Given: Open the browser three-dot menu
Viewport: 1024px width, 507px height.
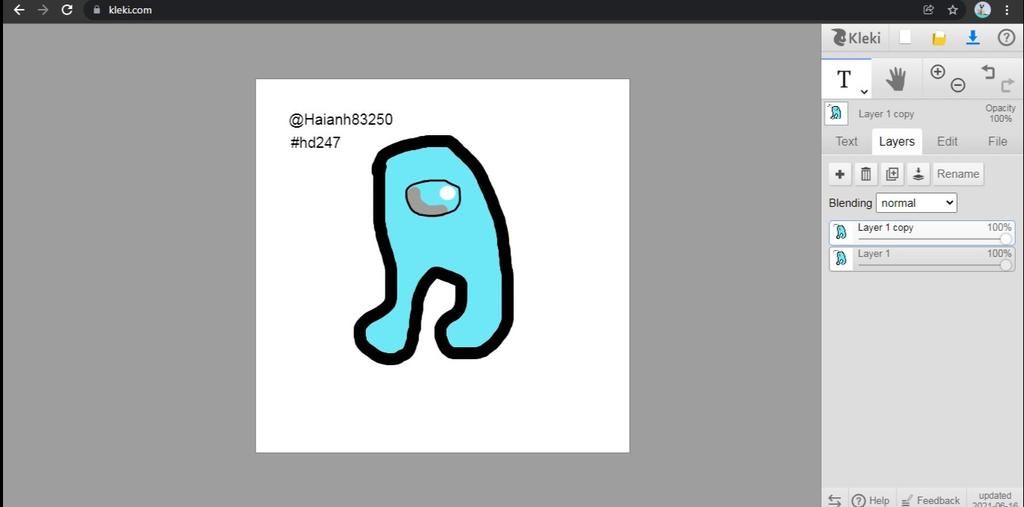Looking at the screenshot, I should tap(1006, 10).
